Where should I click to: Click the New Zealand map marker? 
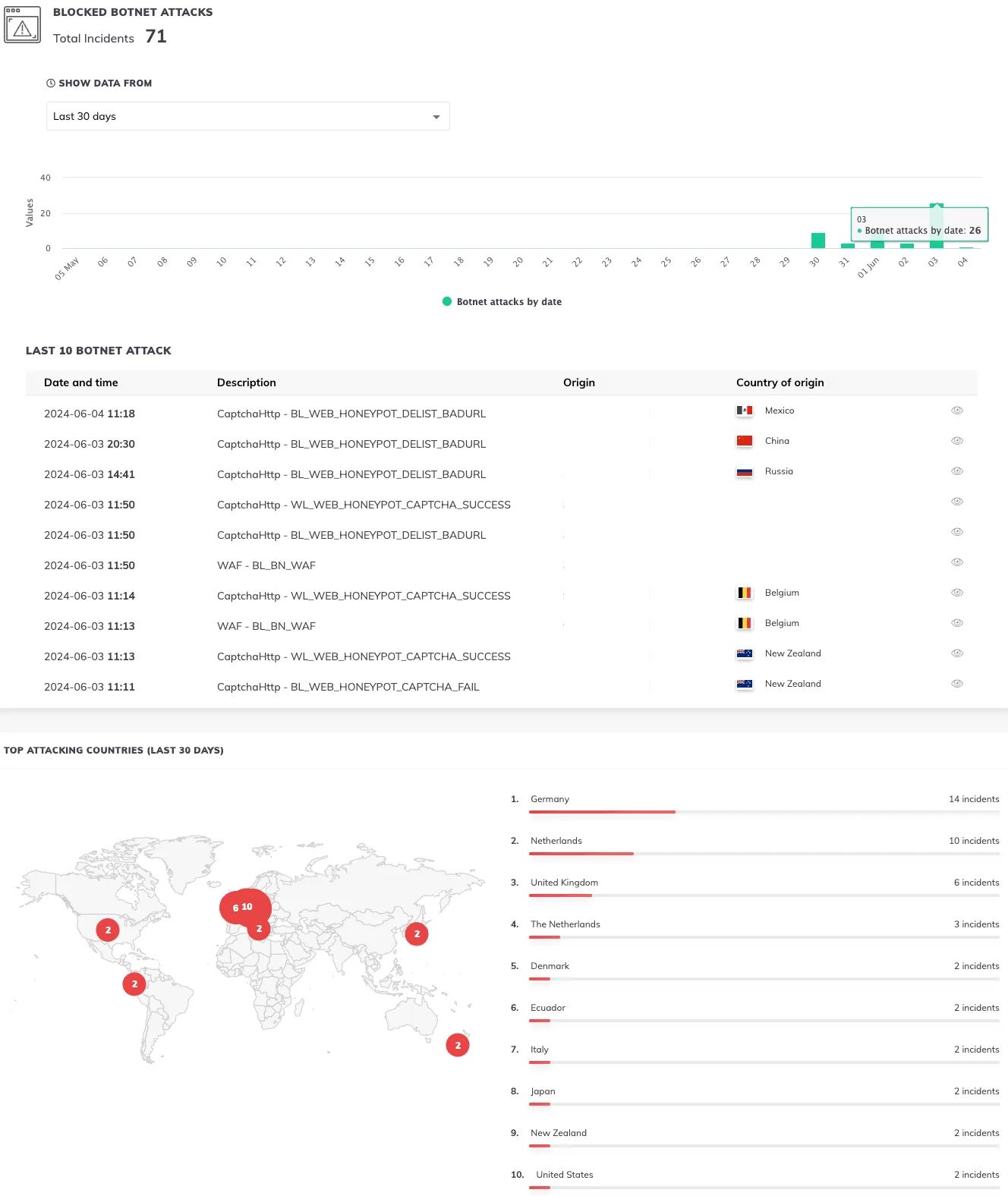tap(457, 1045)
